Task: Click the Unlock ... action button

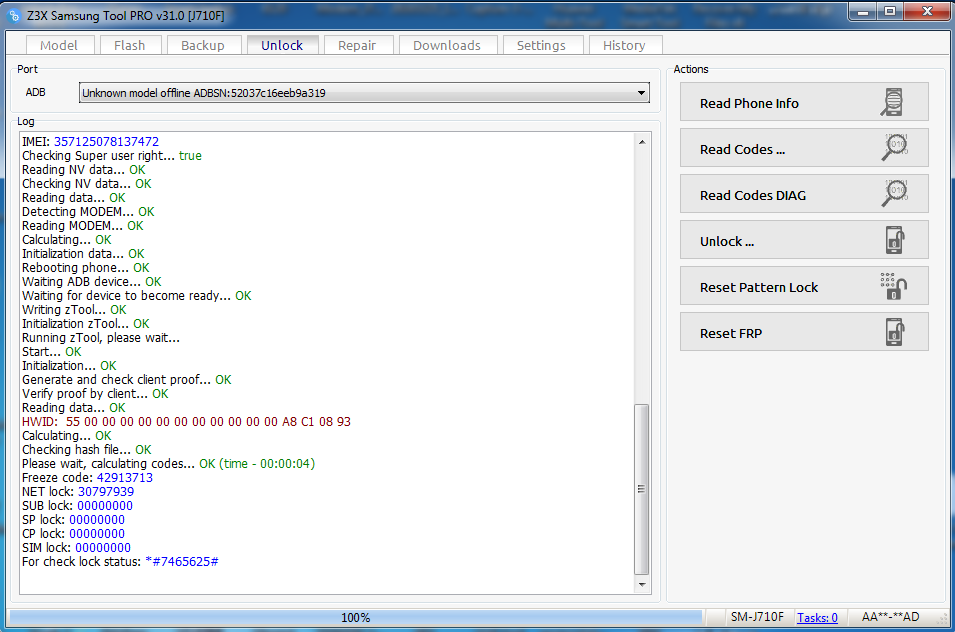Action: click(x=804, y=240)
